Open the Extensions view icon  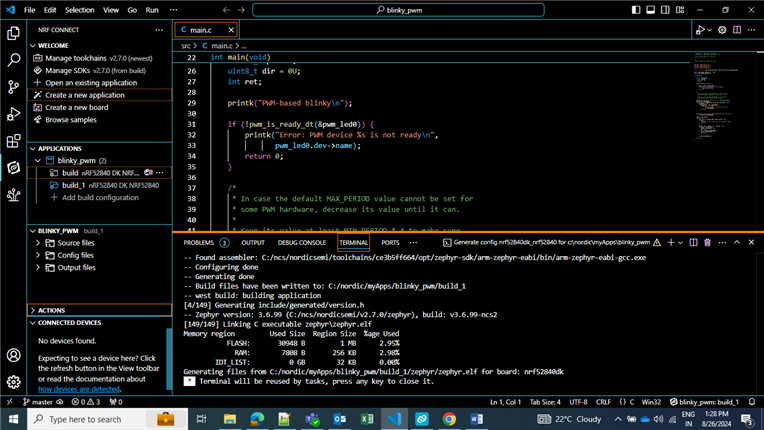pyautogui.click(x=13, y=141)
